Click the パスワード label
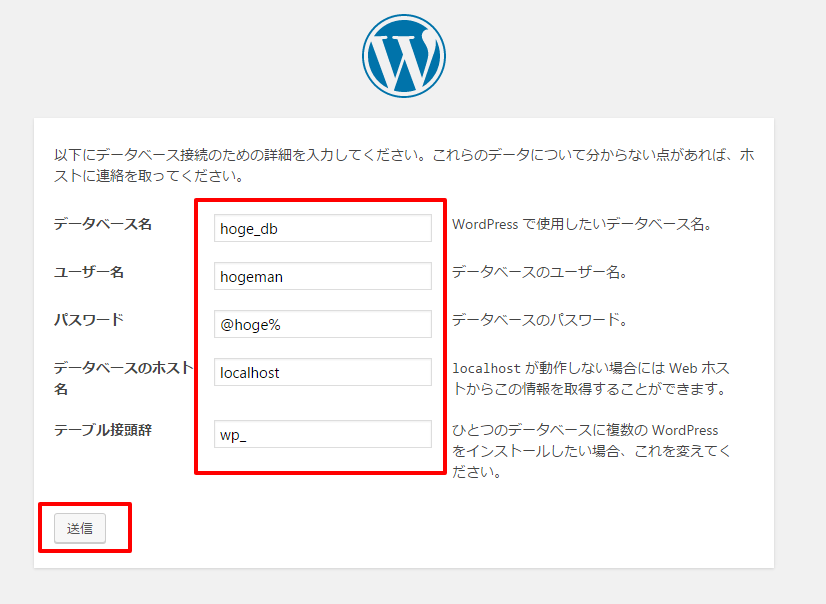This screenshot has width=826, height=604. [x=88, y=320]
